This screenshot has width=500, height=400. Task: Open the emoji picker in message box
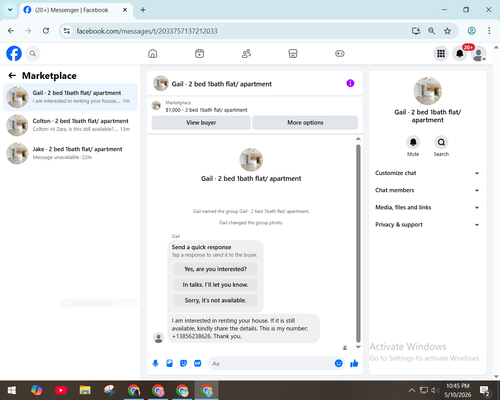338,363
